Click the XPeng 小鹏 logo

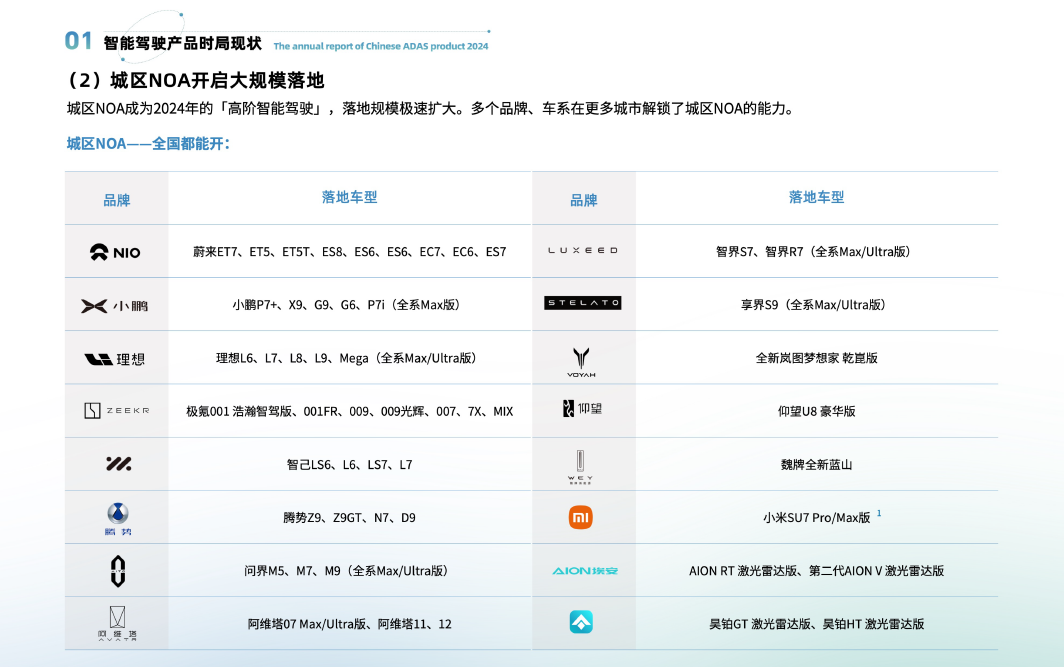116,304
